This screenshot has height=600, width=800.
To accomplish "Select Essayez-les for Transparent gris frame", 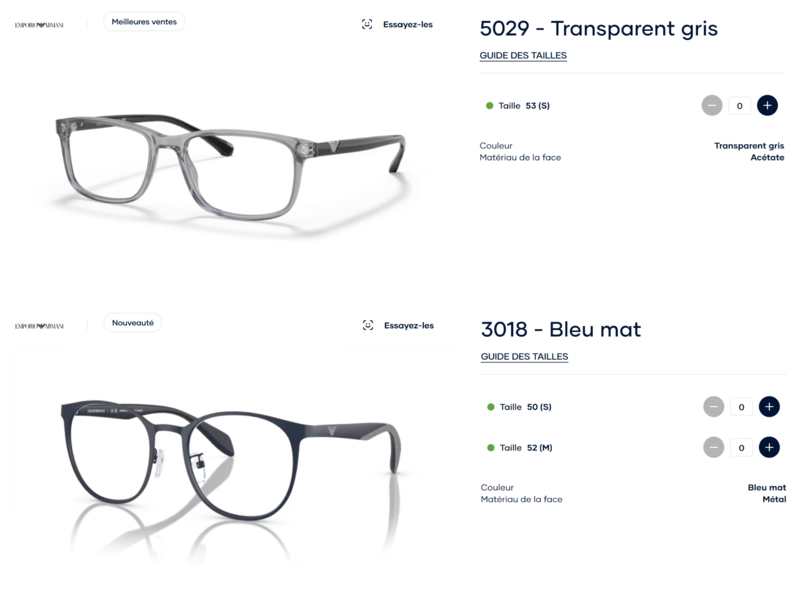I will click(x=408, y=24).
